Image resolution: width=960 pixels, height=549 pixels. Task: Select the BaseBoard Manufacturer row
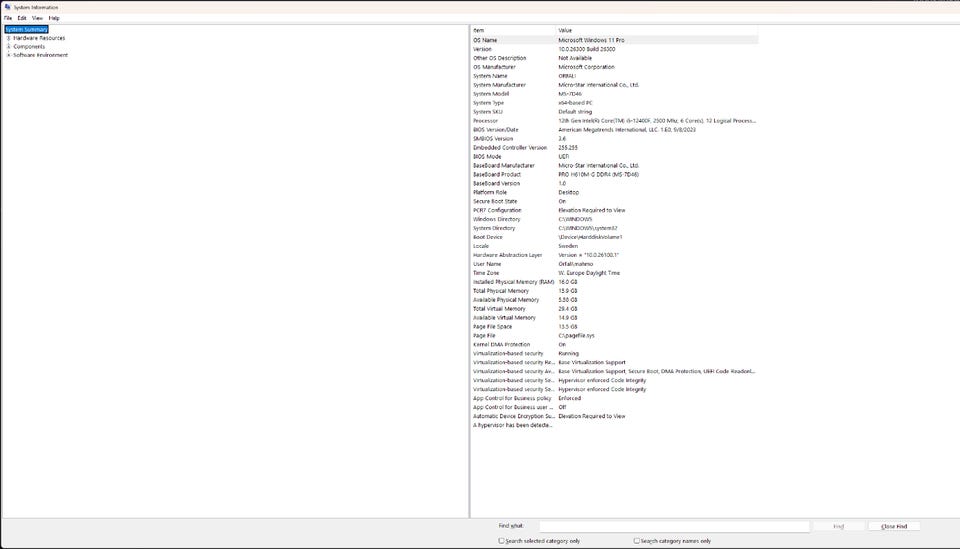pos(615,165)
